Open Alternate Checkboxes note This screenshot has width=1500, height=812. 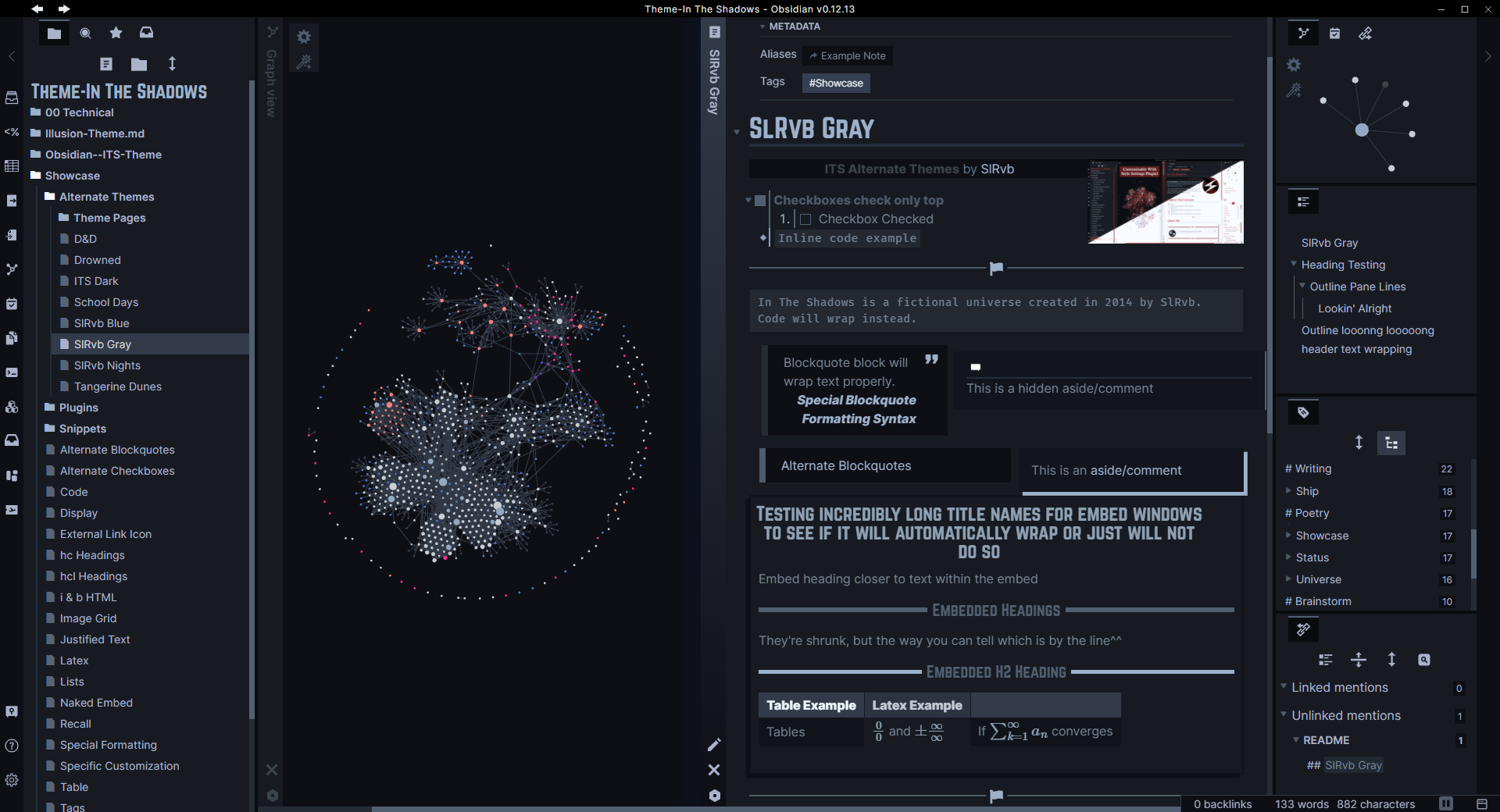coord(117,471)
